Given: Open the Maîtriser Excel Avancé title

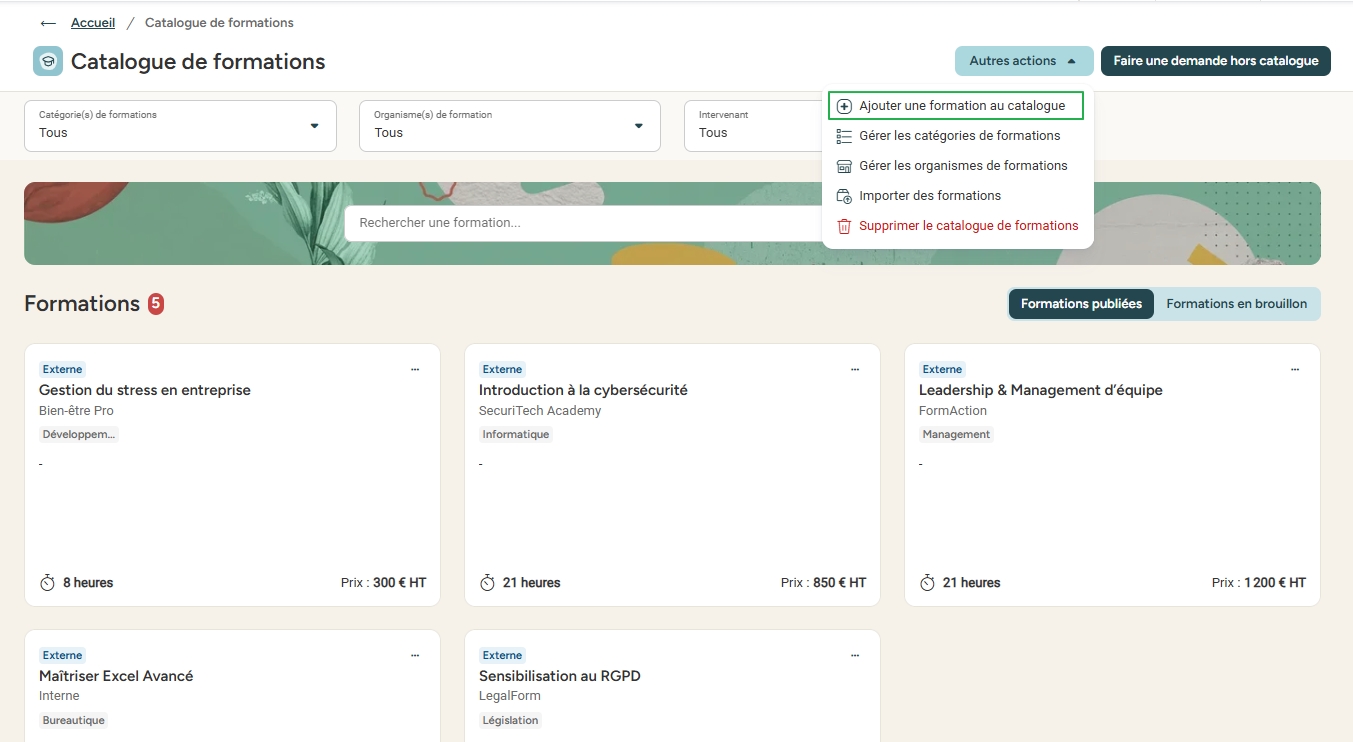Looking at the screenshot, I should click(x=116, y=676).
